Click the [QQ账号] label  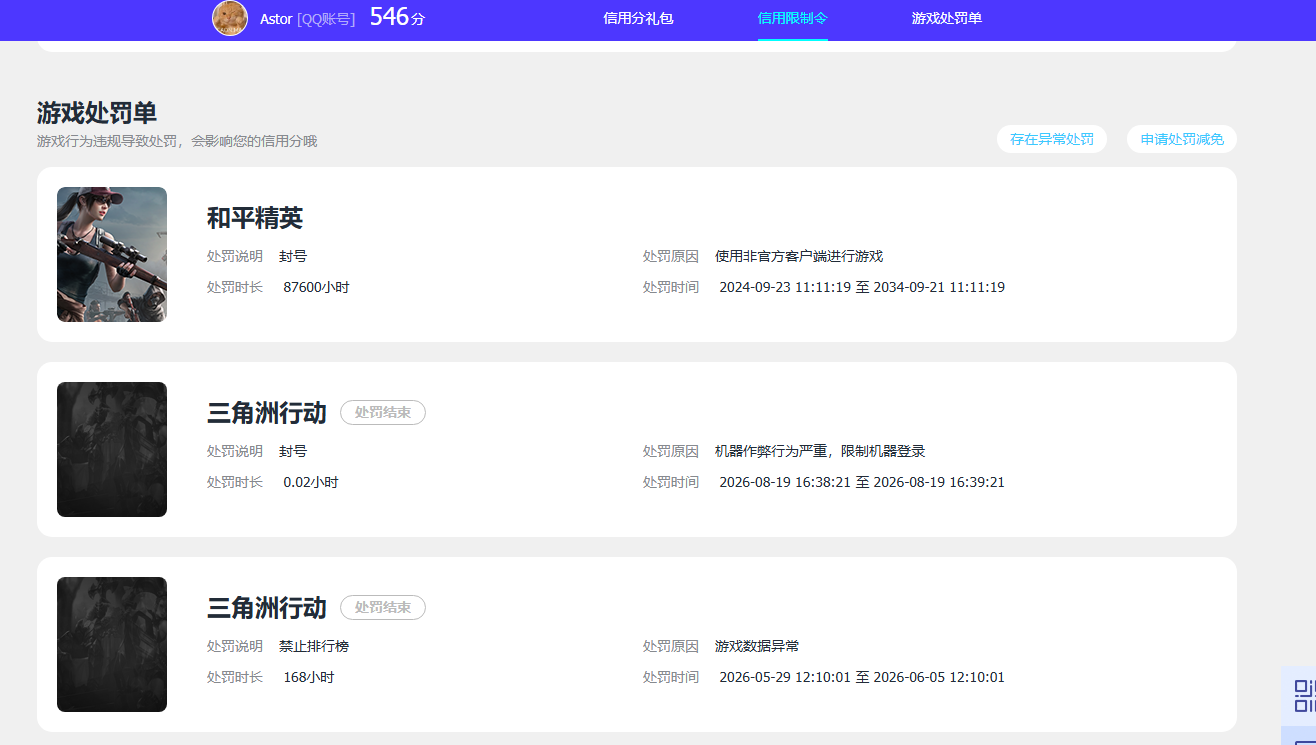pos(326,19)
